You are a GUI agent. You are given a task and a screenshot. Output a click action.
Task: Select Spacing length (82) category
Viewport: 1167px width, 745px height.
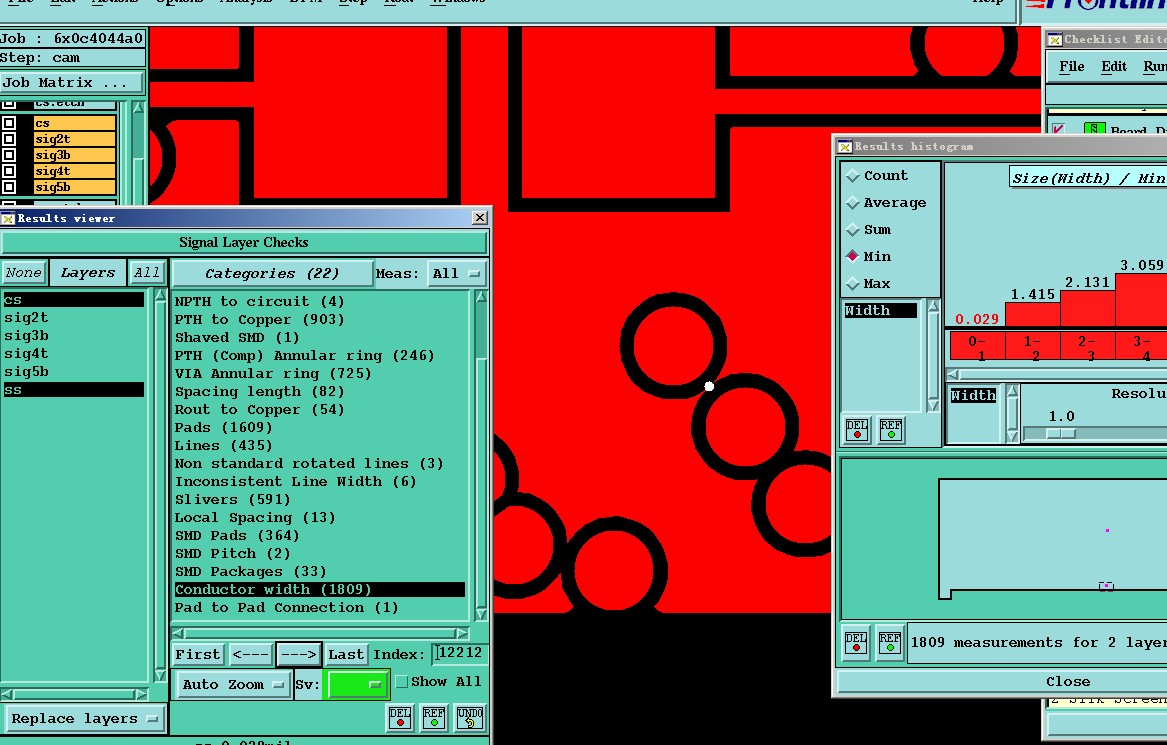[320, 391]
